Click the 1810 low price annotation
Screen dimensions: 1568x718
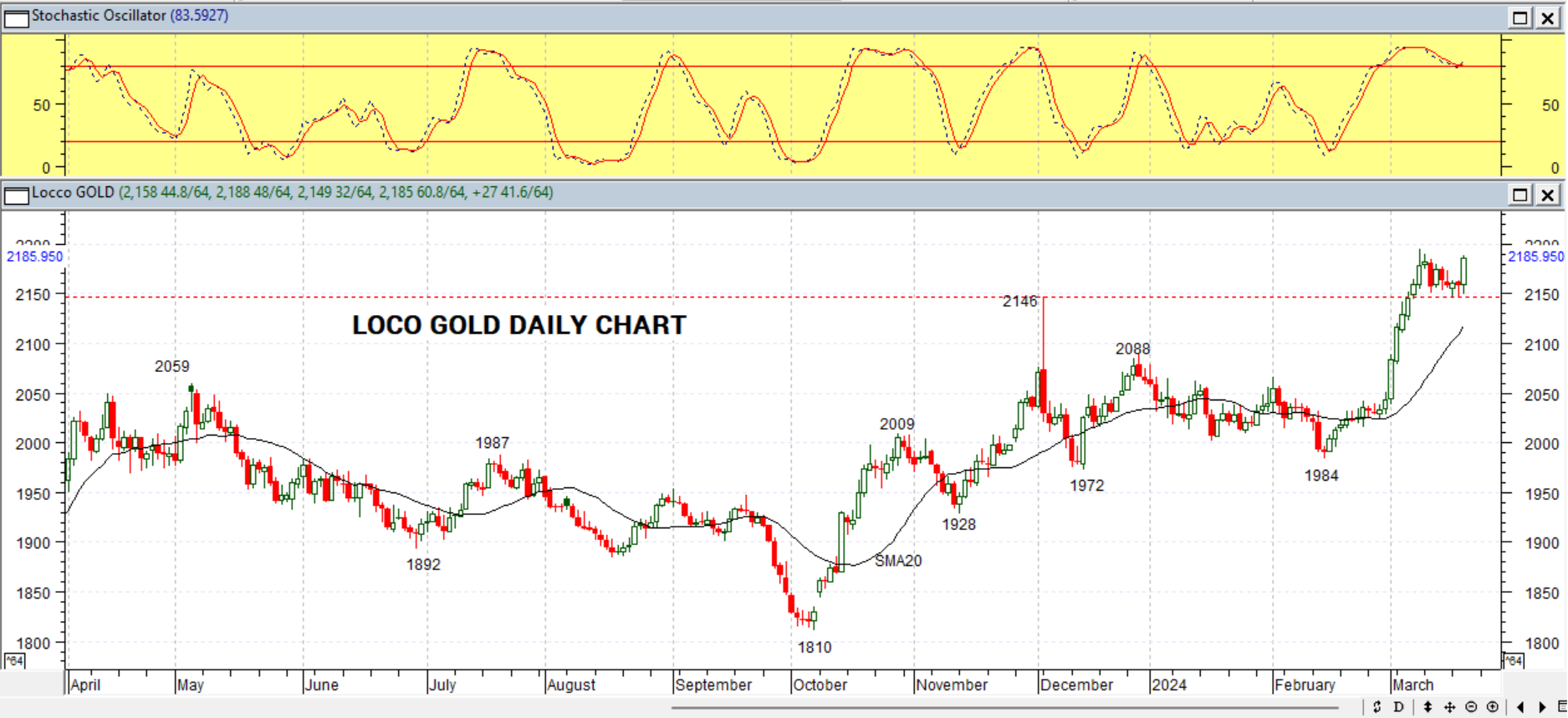coord(815,647)
